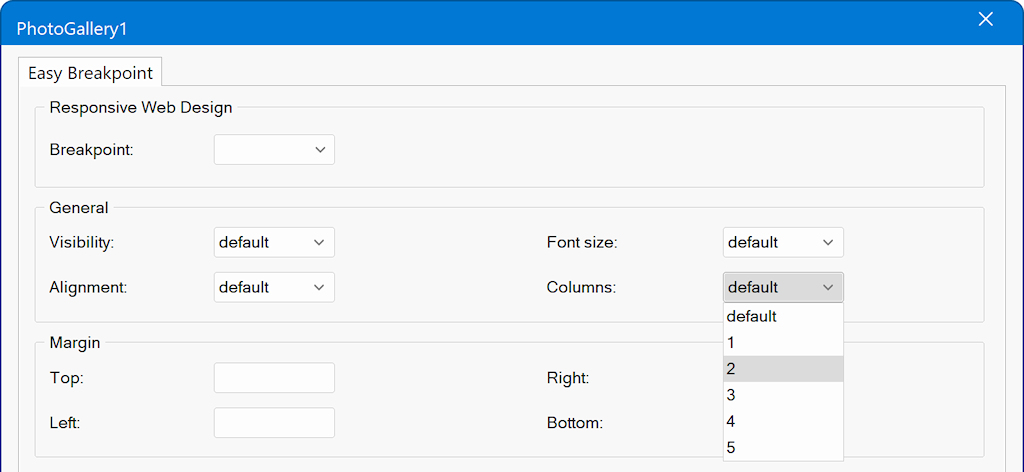Open the Breakpoint dropdown
The height and width of the screenshot is (472, 1024).
(x=273, y=150)
